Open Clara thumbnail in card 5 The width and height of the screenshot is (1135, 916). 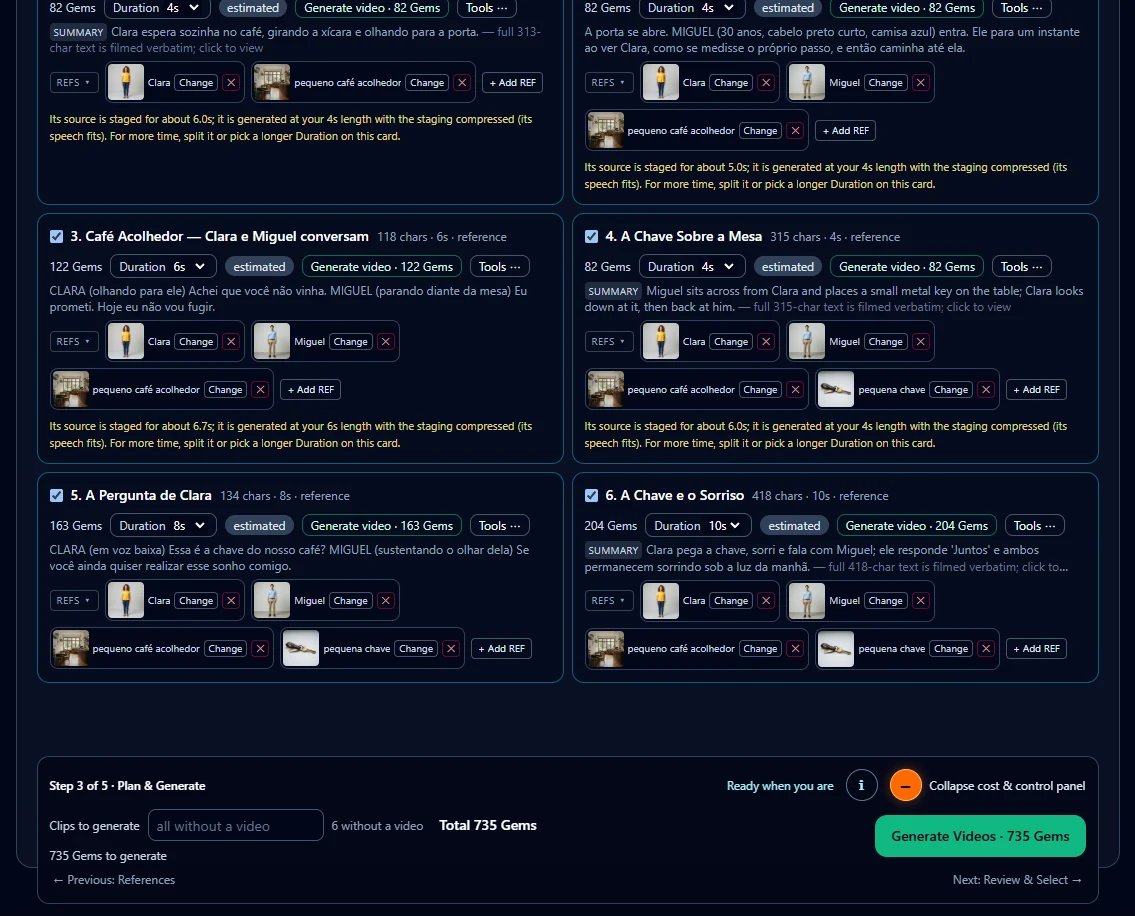(126, 601)
